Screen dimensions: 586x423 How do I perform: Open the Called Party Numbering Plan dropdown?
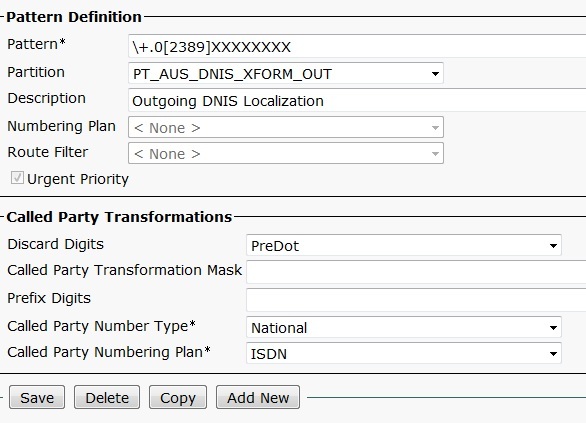pos(404,353)
